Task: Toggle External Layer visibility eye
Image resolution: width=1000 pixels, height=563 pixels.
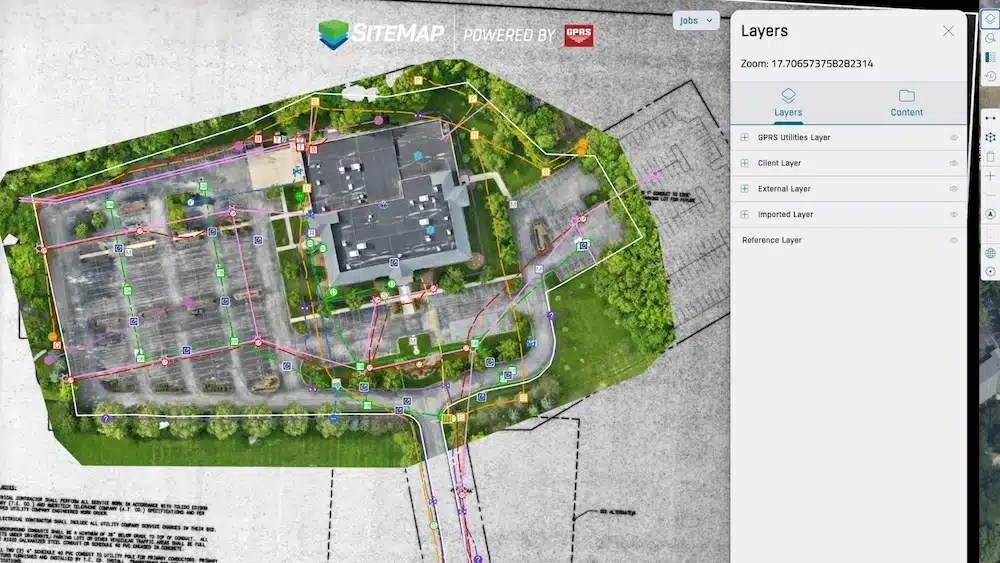Action: click(953, 189)
